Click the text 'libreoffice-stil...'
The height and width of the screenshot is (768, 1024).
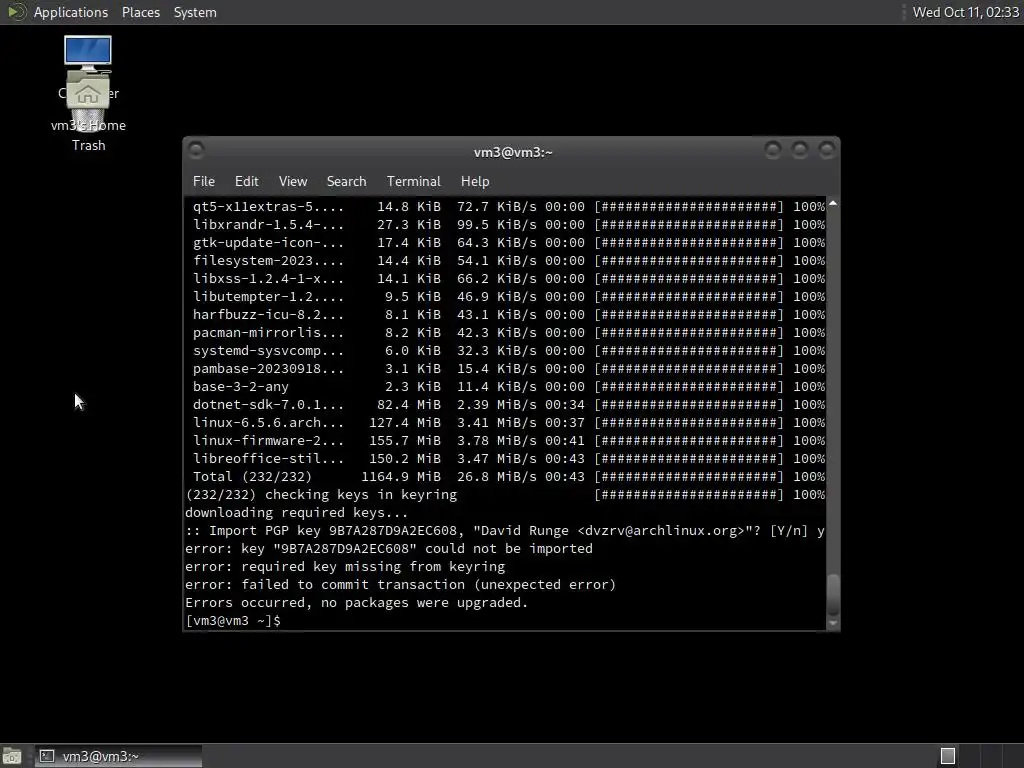(268, 458)
